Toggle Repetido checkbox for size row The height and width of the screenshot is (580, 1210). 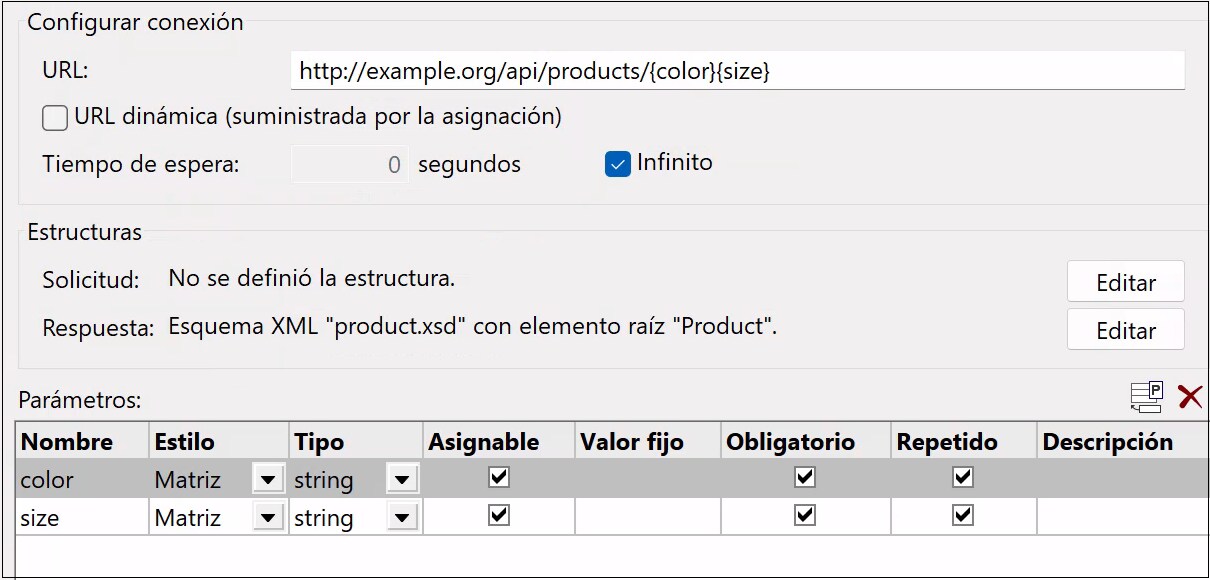963,516
